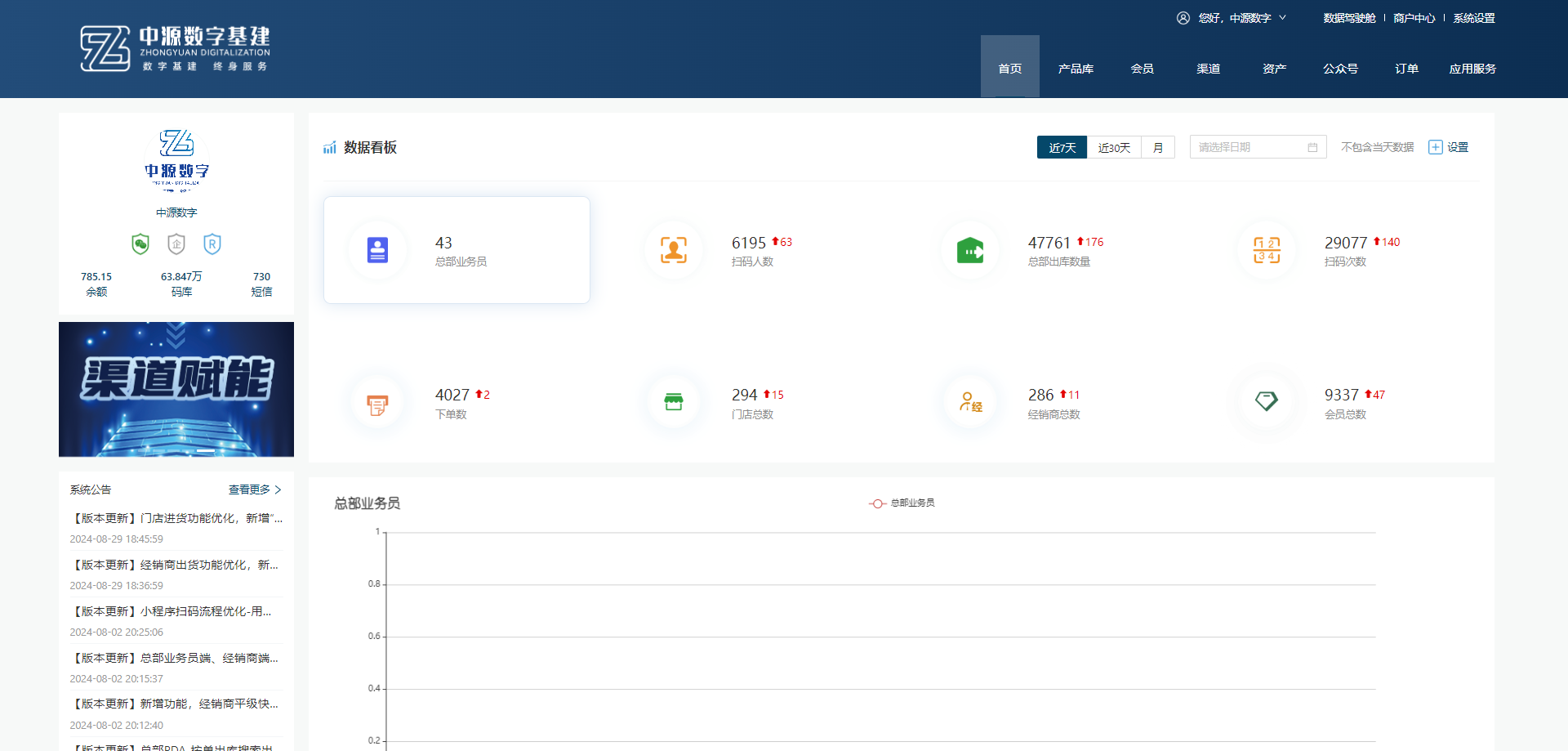Expand the 中源数字 user dropdown arrow

[1282, 17]
